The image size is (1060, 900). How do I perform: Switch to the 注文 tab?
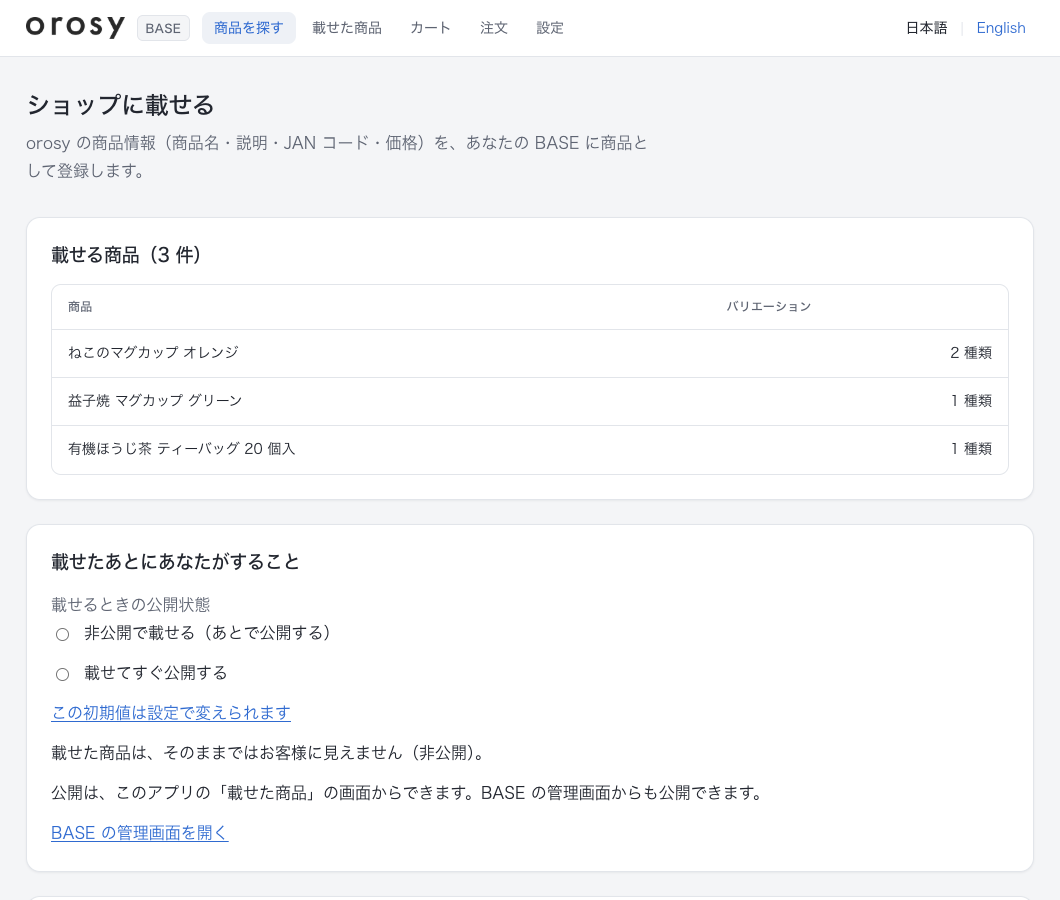[x=493, y=28]
